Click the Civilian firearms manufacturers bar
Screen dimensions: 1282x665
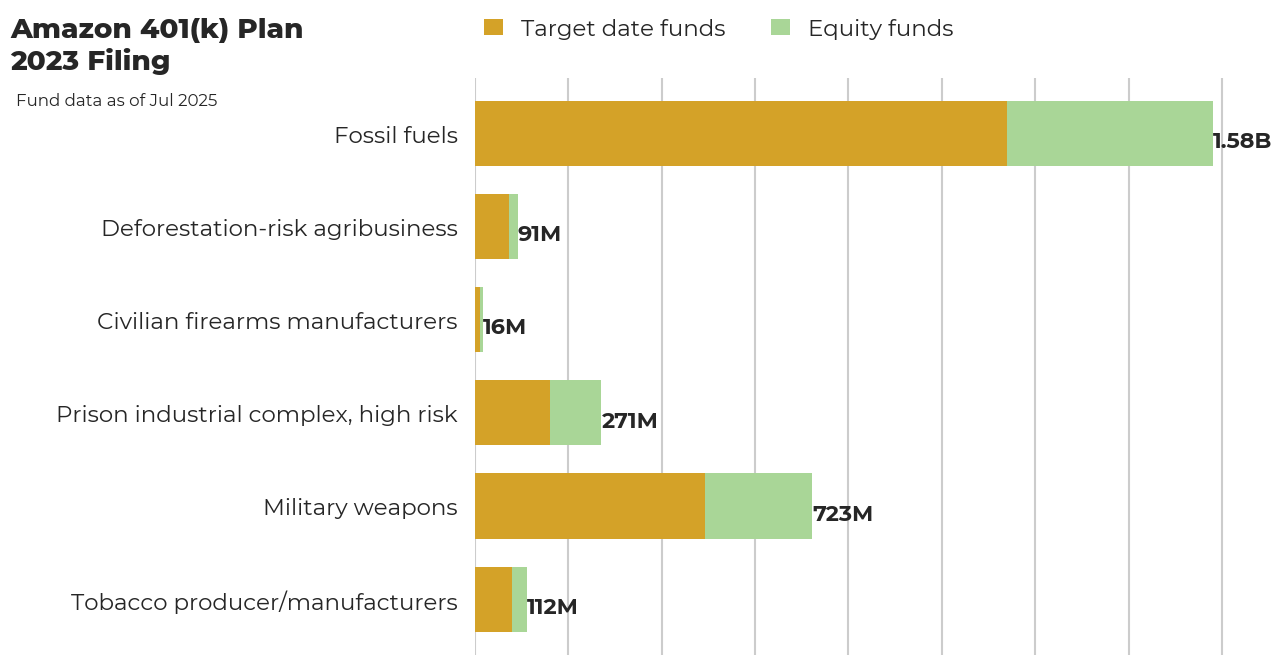tap(479, 320)
